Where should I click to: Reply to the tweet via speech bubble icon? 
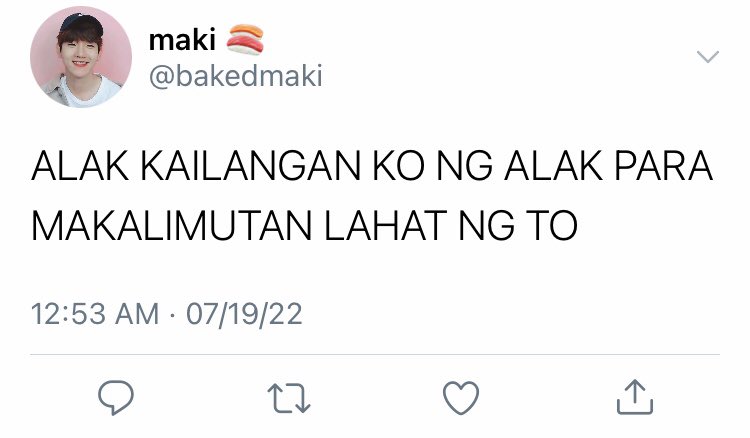click(116, 397)
